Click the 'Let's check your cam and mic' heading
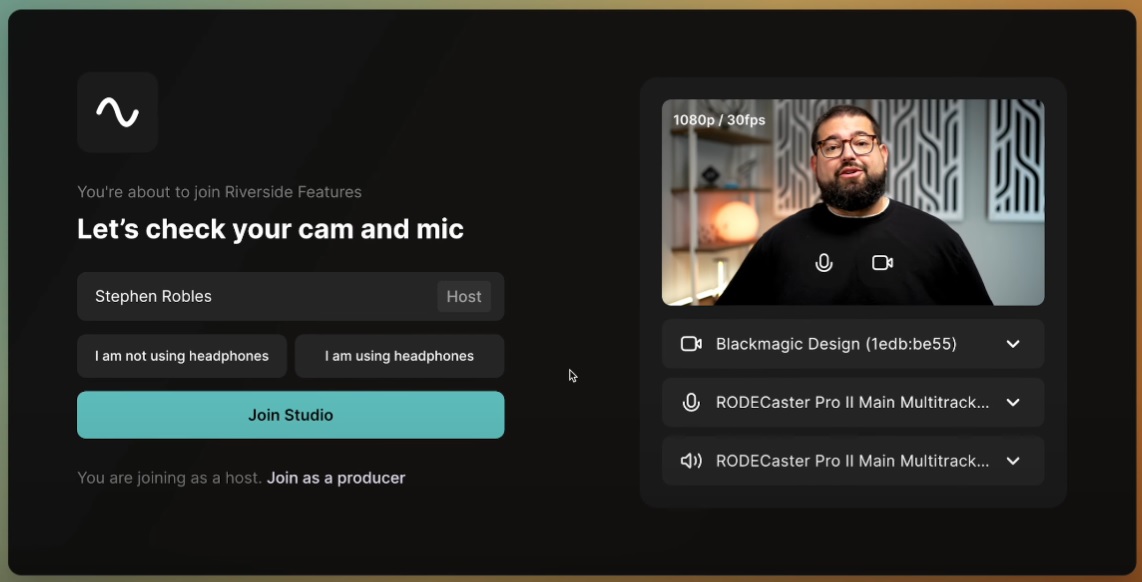This screenshot has height=582, width=1142. [270, 229]
